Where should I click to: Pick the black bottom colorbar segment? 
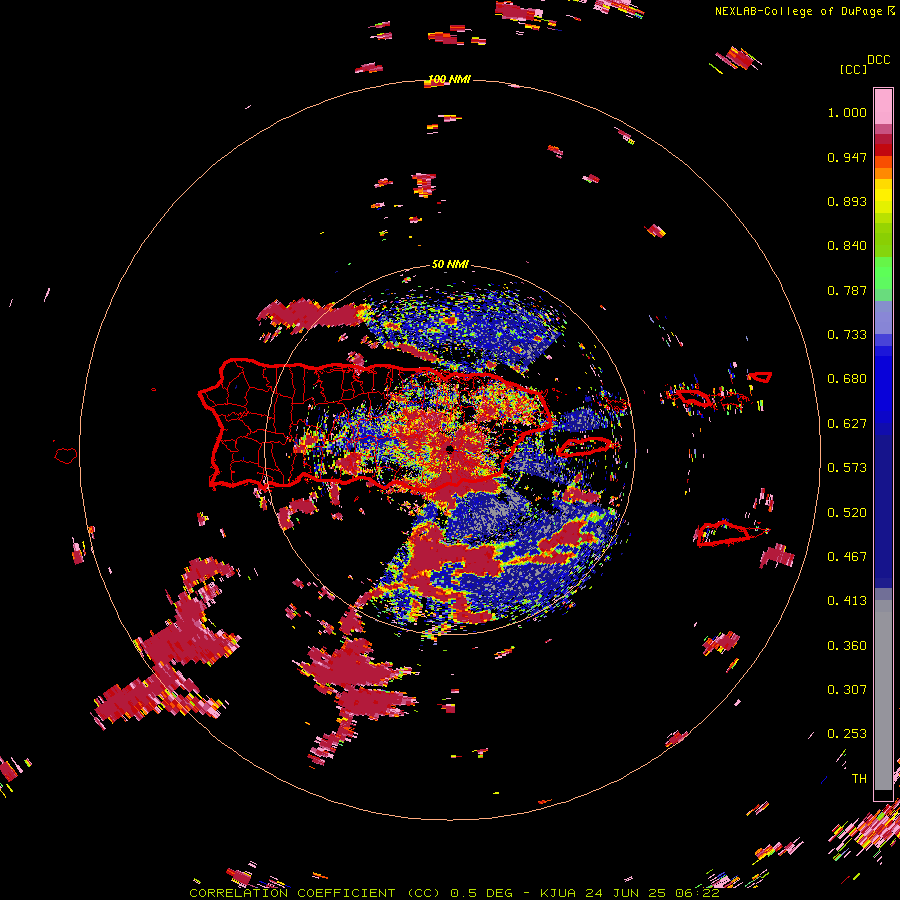tap(883, 795)
